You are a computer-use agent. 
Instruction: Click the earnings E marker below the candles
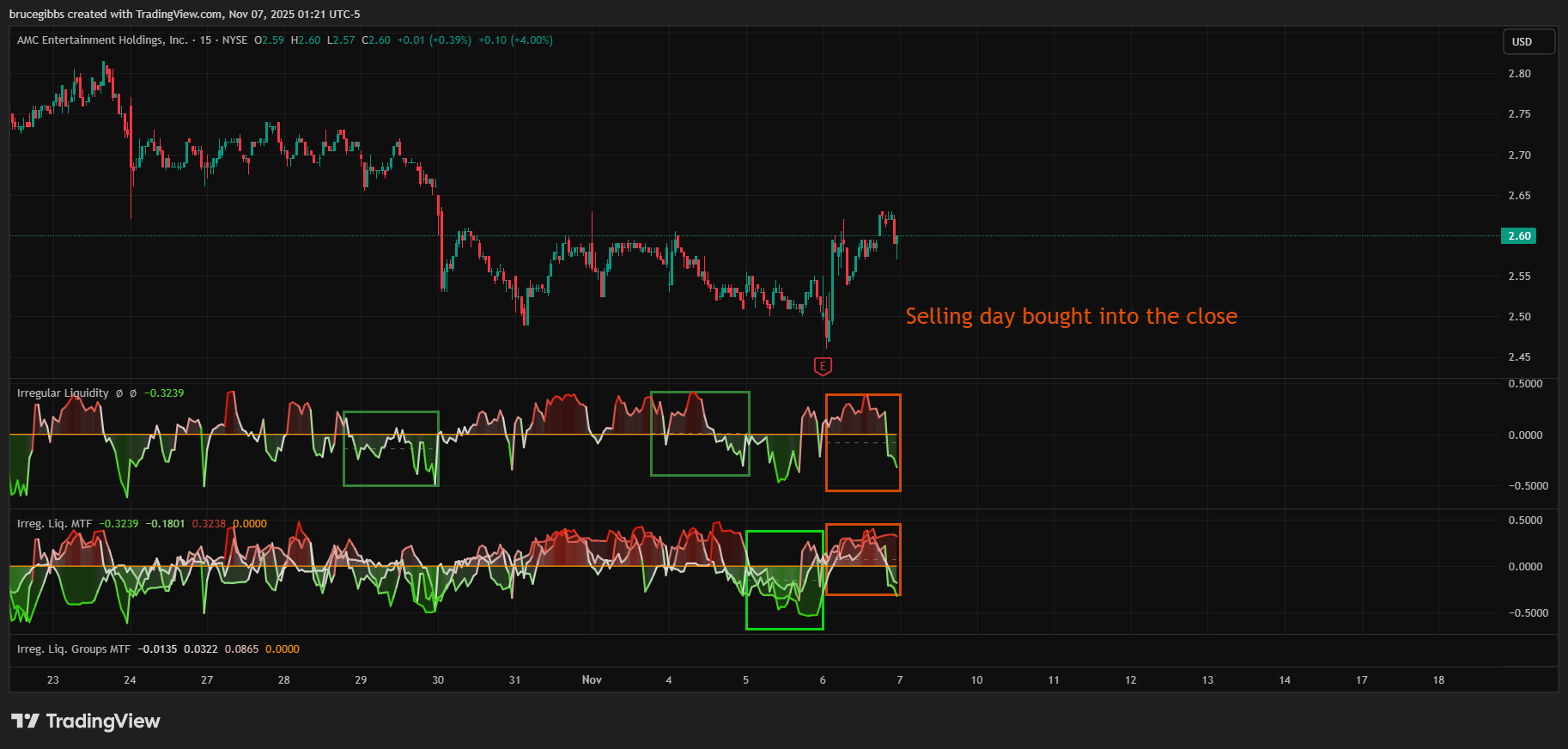823,367
